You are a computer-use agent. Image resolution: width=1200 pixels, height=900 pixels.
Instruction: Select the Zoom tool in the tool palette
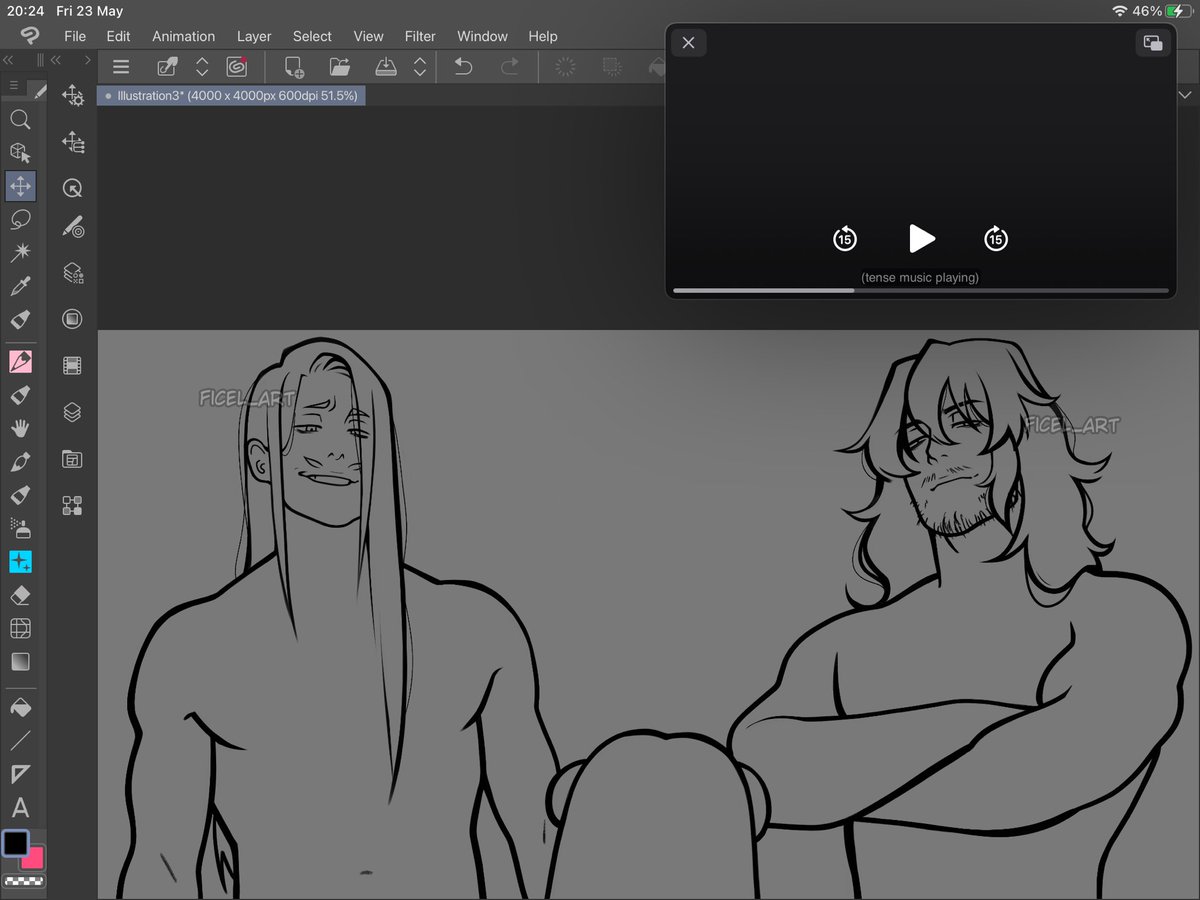tap(21, 120)
